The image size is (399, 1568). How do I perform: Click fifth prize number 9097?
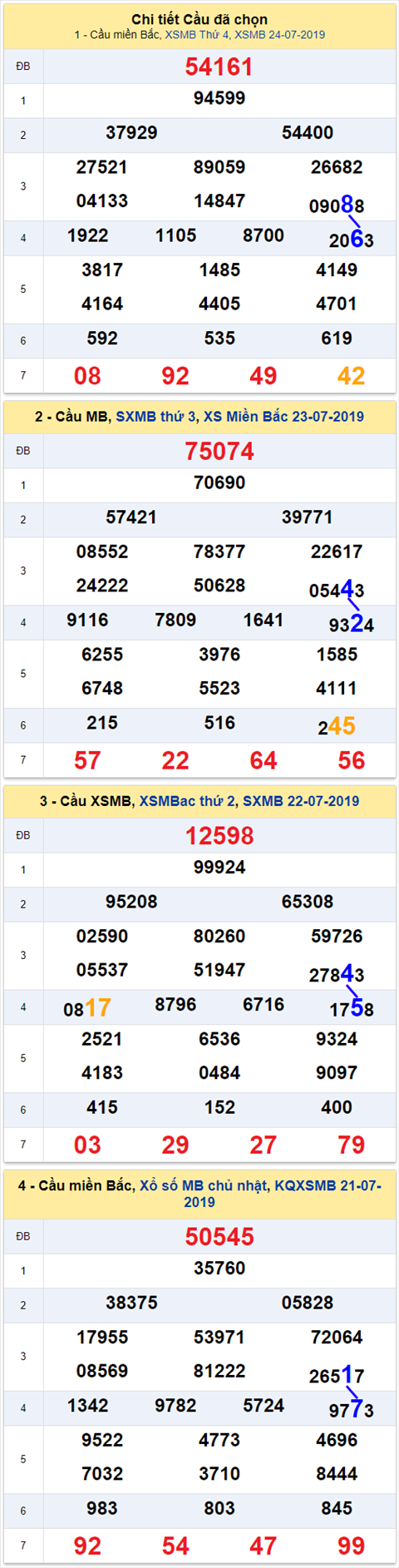click(x=337, y=1072)
